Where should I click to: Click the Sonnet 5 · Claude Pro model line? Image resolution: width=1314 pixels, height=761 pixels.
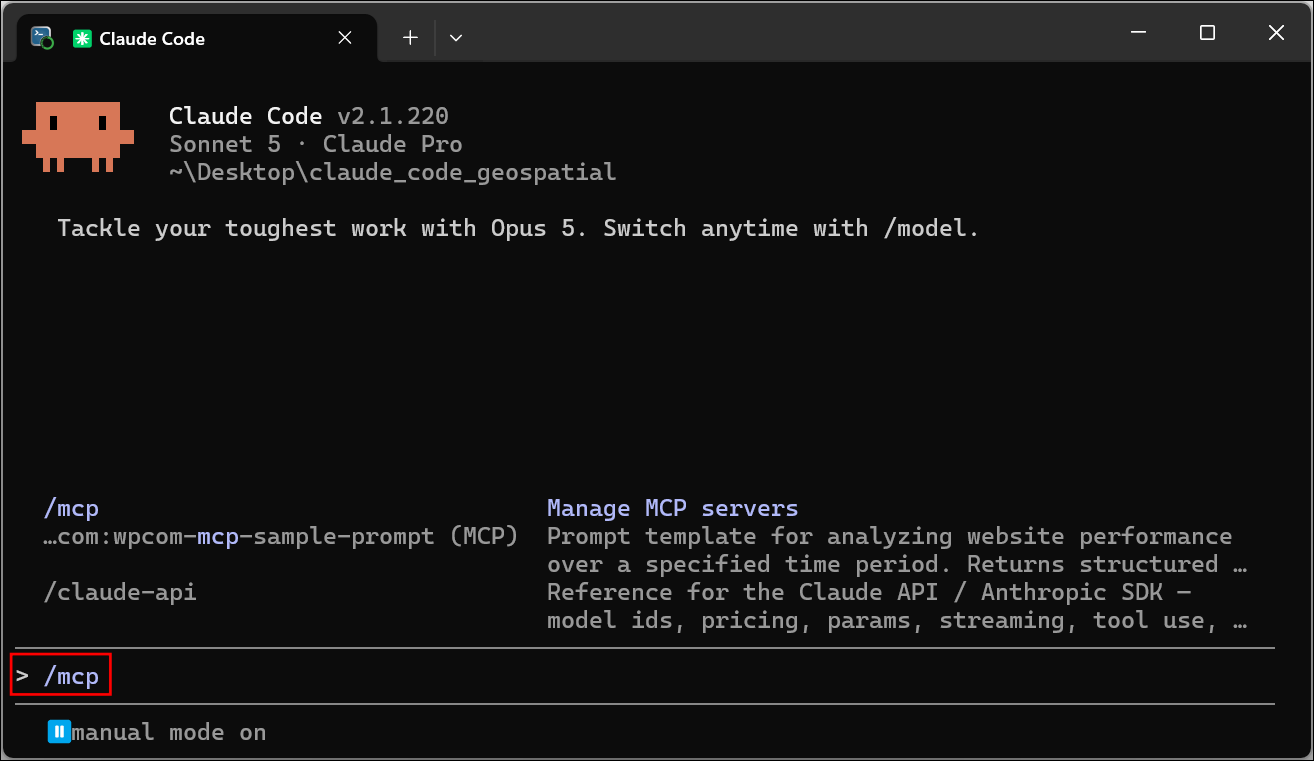(316, 144)
